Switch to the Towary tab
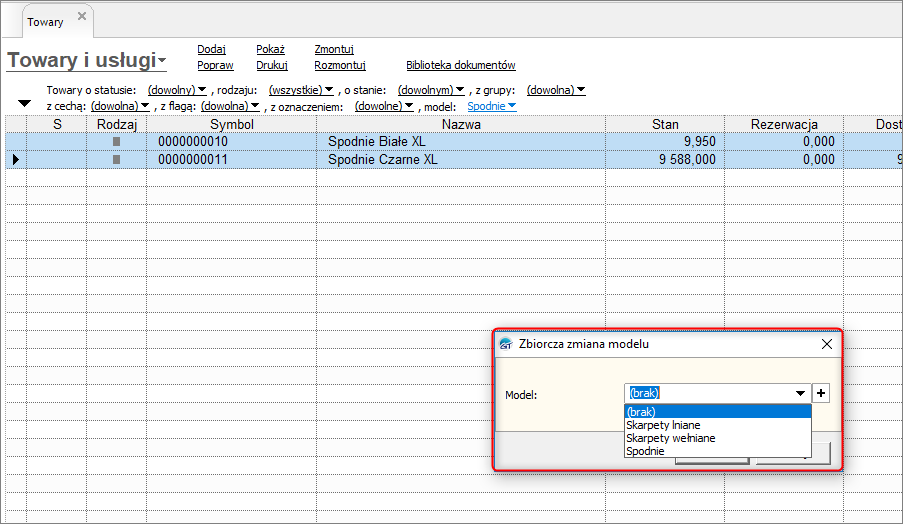The width and height of the screenshot is (903, 524). click(x=45, y=22)
